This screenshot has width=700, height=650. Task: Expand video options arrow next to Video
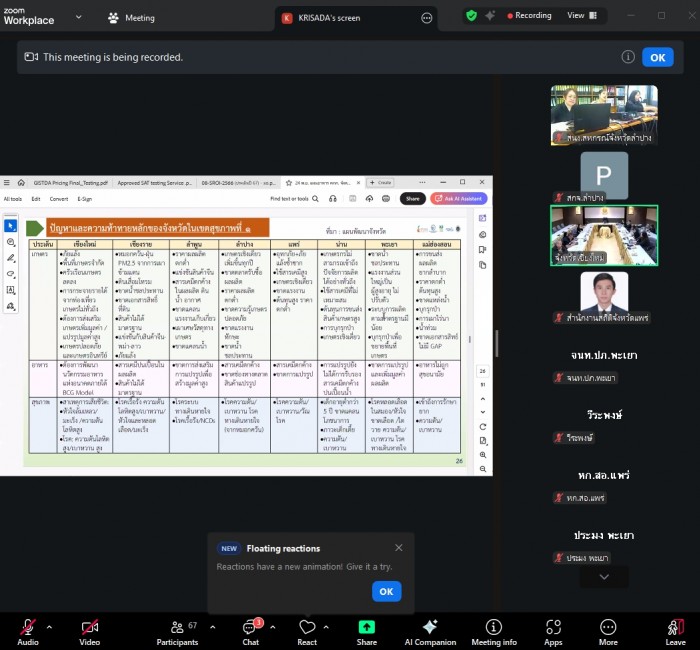[113, 625]
